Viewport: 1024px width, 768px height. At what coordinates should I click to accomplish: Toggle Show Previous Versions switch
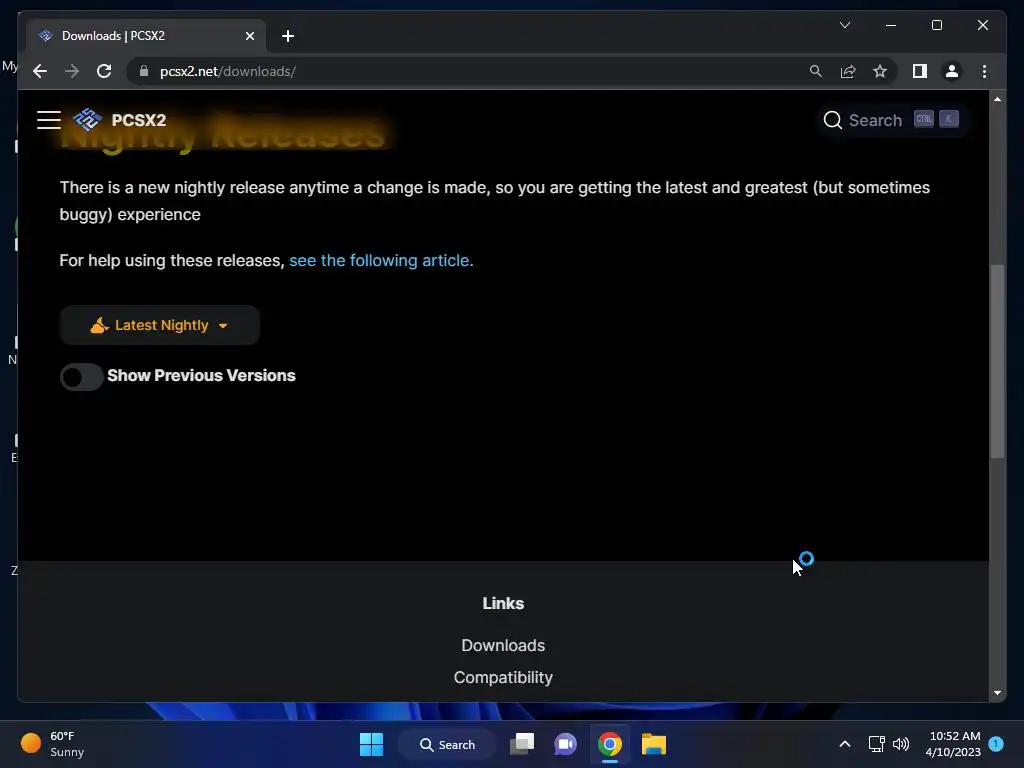click(x=82, y=376)
